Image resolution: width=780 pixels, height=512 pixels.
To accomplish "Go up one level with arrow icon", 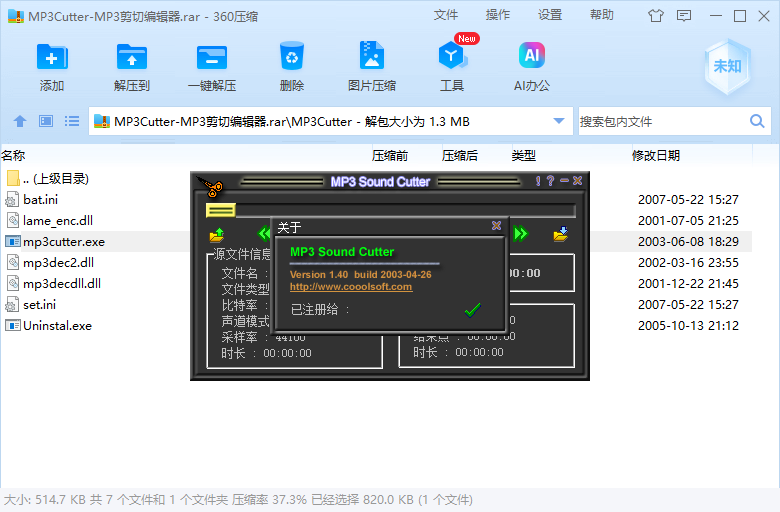I will (20, 121).
